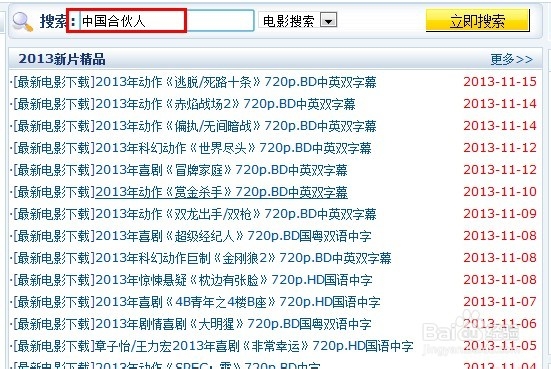
Task: Click [最新电影下载] category before 超级经纪人
Action: coord(54,236)
